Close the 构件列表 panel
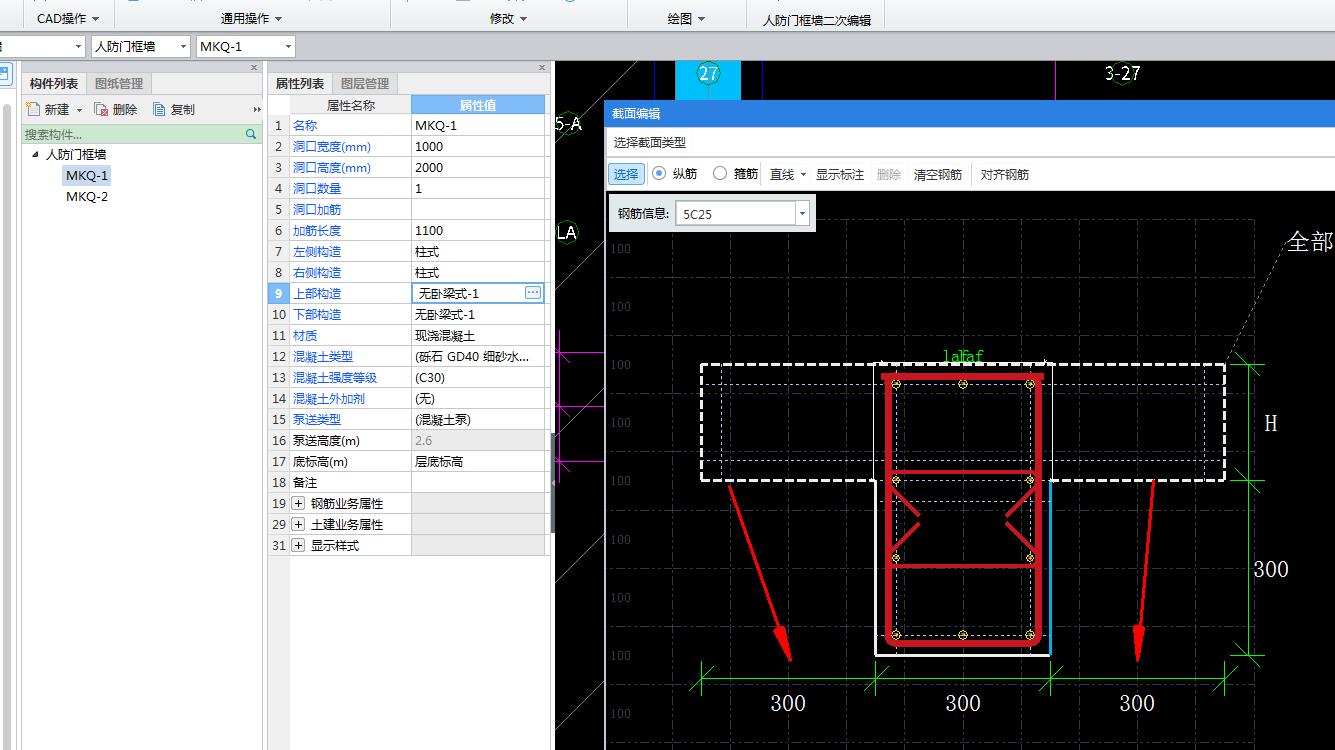The height and width of the screenshot is (750, 1335). pyautogui.click(x=254, y=68)
